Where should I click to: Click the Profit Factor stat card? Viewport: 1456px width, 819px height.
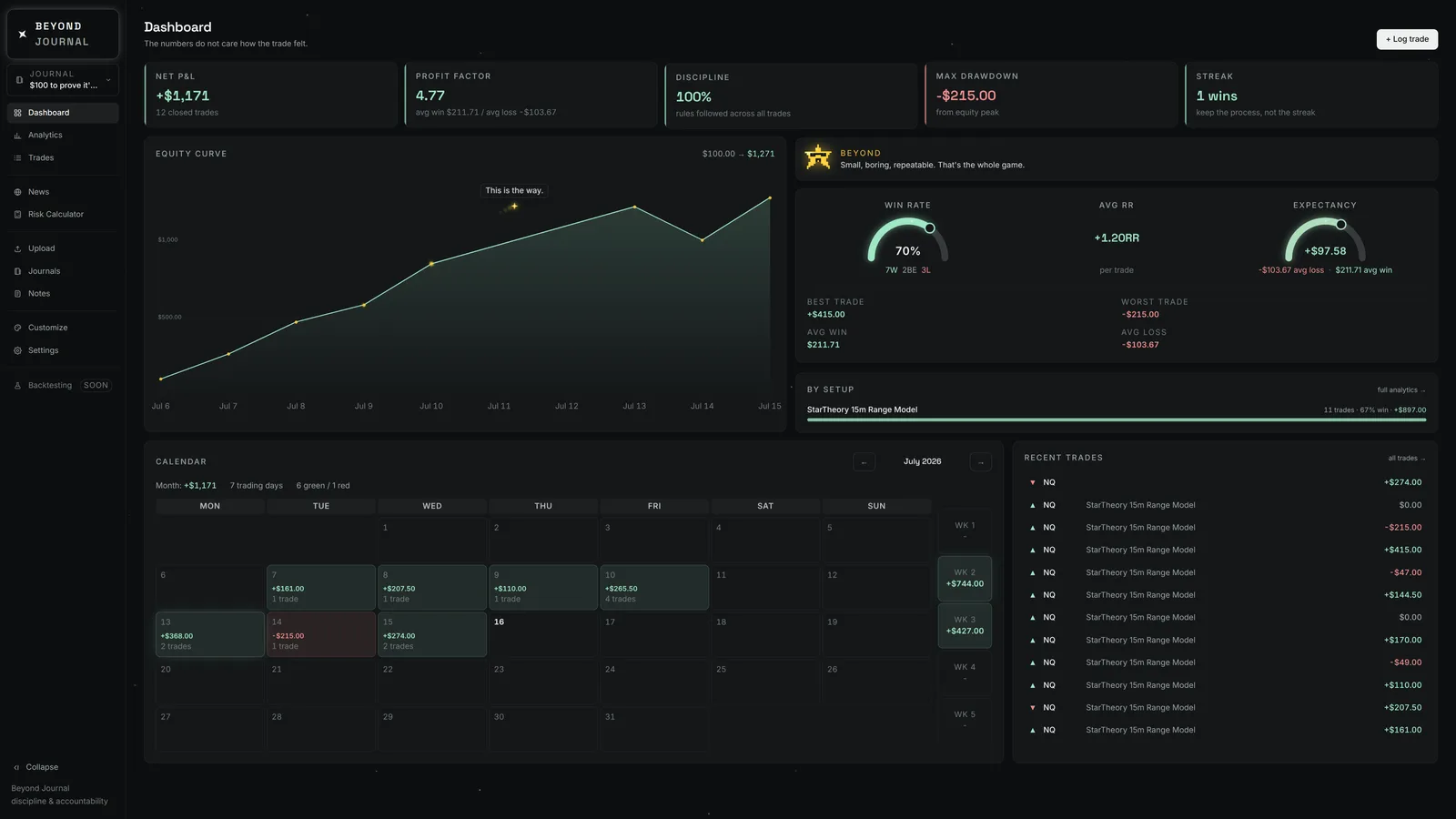pyautogui.click(x=531, y=95)
